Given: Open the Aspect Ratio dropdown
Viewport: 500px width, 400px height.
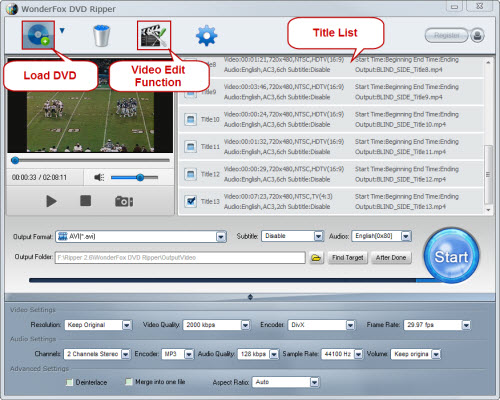Looking at the screenshot, I should click(x=314, y=382).
